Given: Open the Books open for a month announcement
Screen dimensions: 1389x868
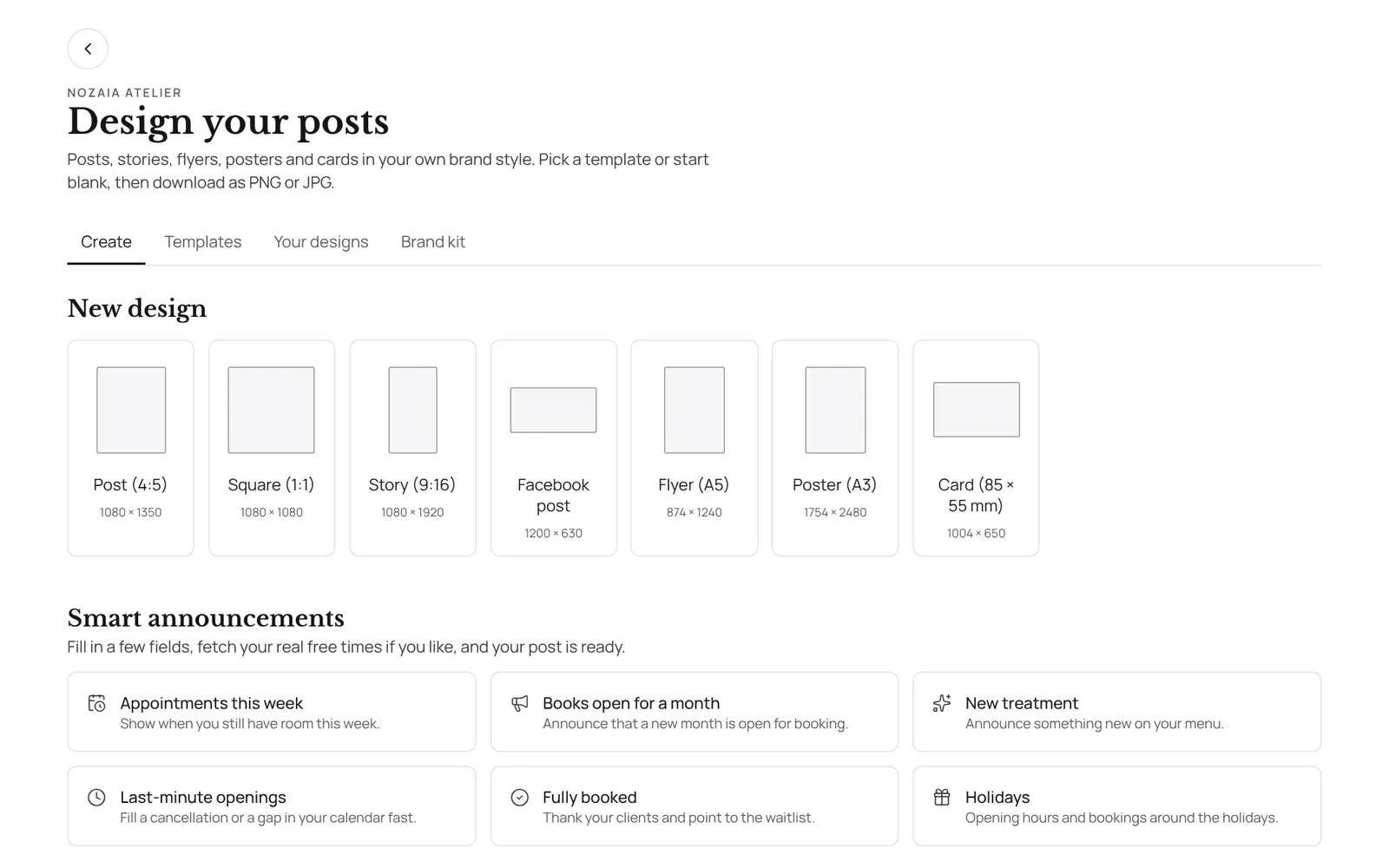Looking at the screenshot, I should tap(694, 712).
